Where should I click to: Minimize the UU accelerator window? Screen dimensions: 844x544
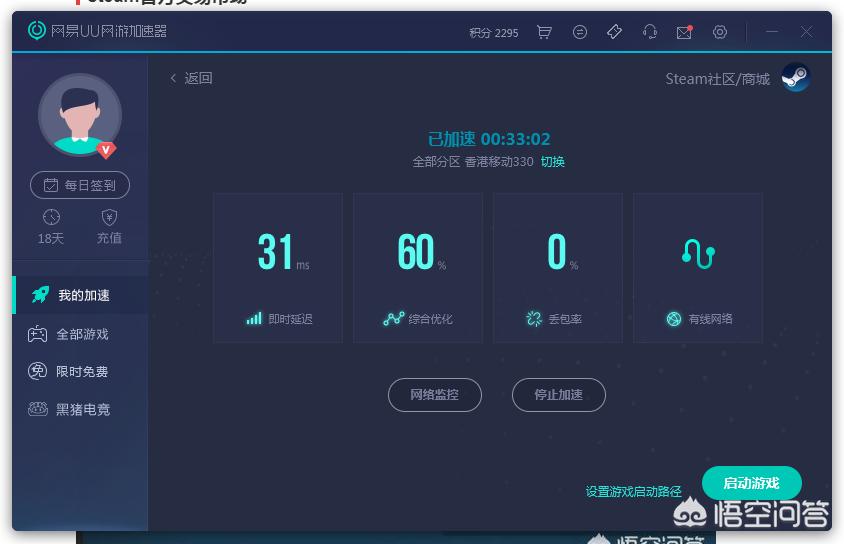772,32
